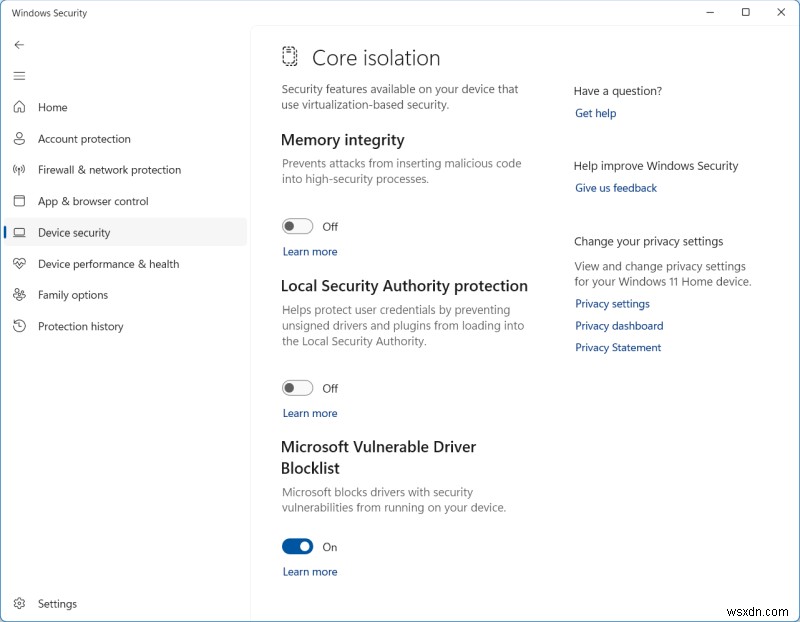Disable Microsoft Vulnerable Driver Blocklist toggle
Image resolution: width=800 pixels, height=622 pixels.
[x=297, y=546]
